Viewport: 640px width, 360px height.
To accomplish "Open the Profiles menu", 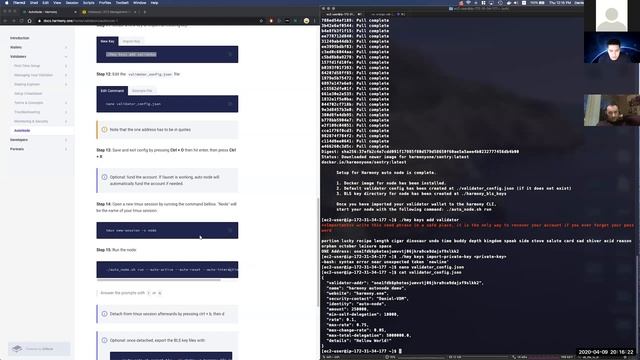I will pos(105,2).
